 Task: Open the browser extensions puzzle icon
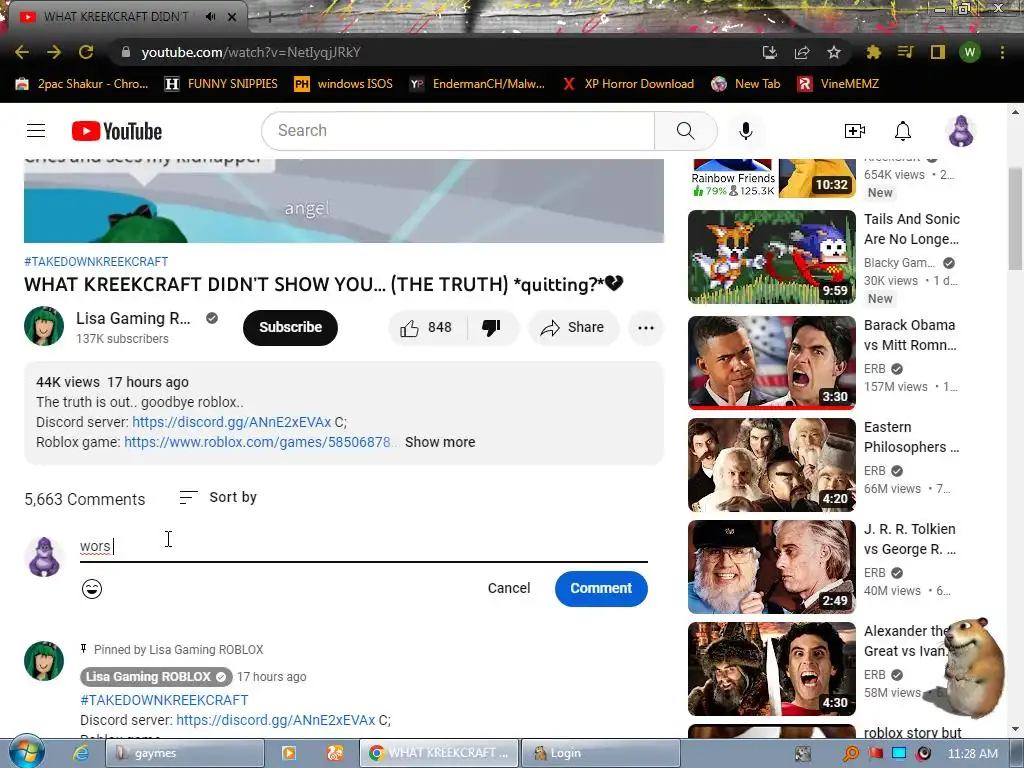873,52
